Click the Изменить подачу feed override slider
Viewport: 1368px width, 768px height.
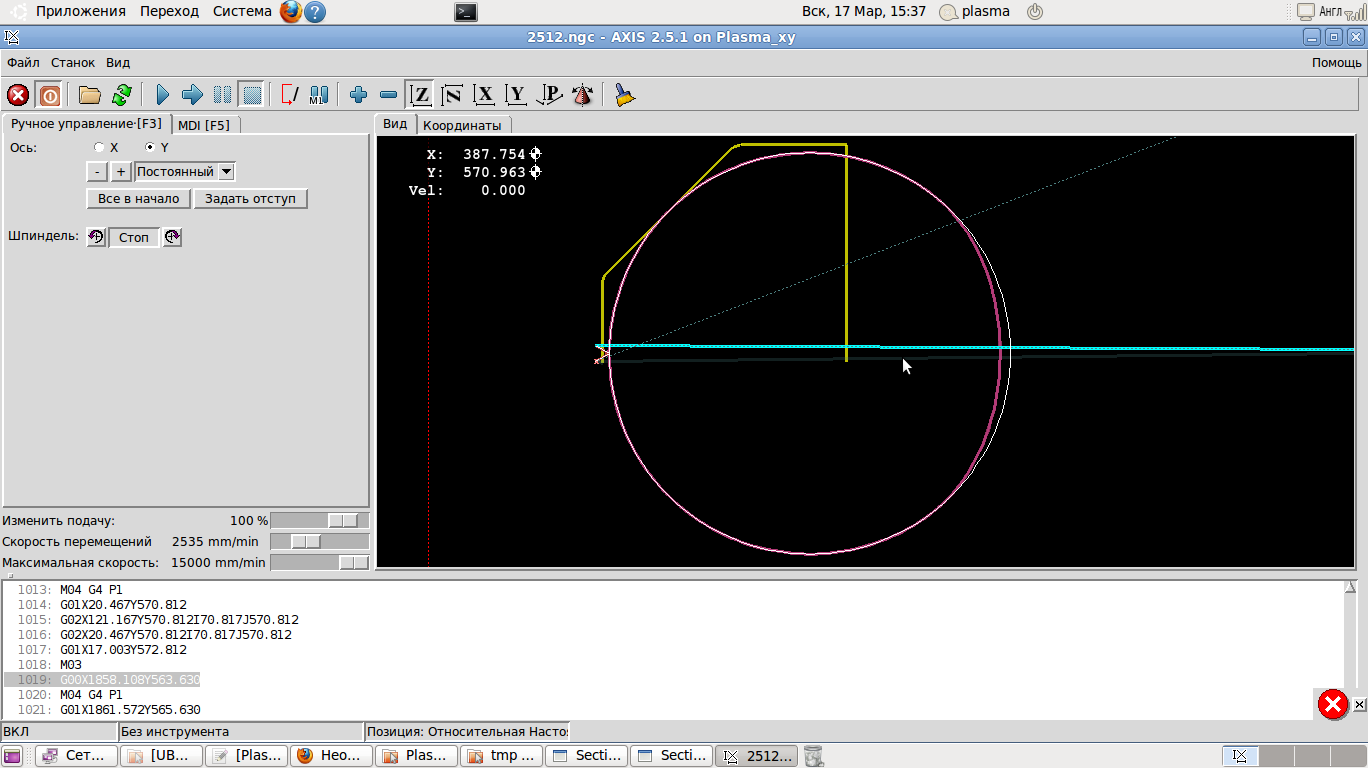(319, 520)
